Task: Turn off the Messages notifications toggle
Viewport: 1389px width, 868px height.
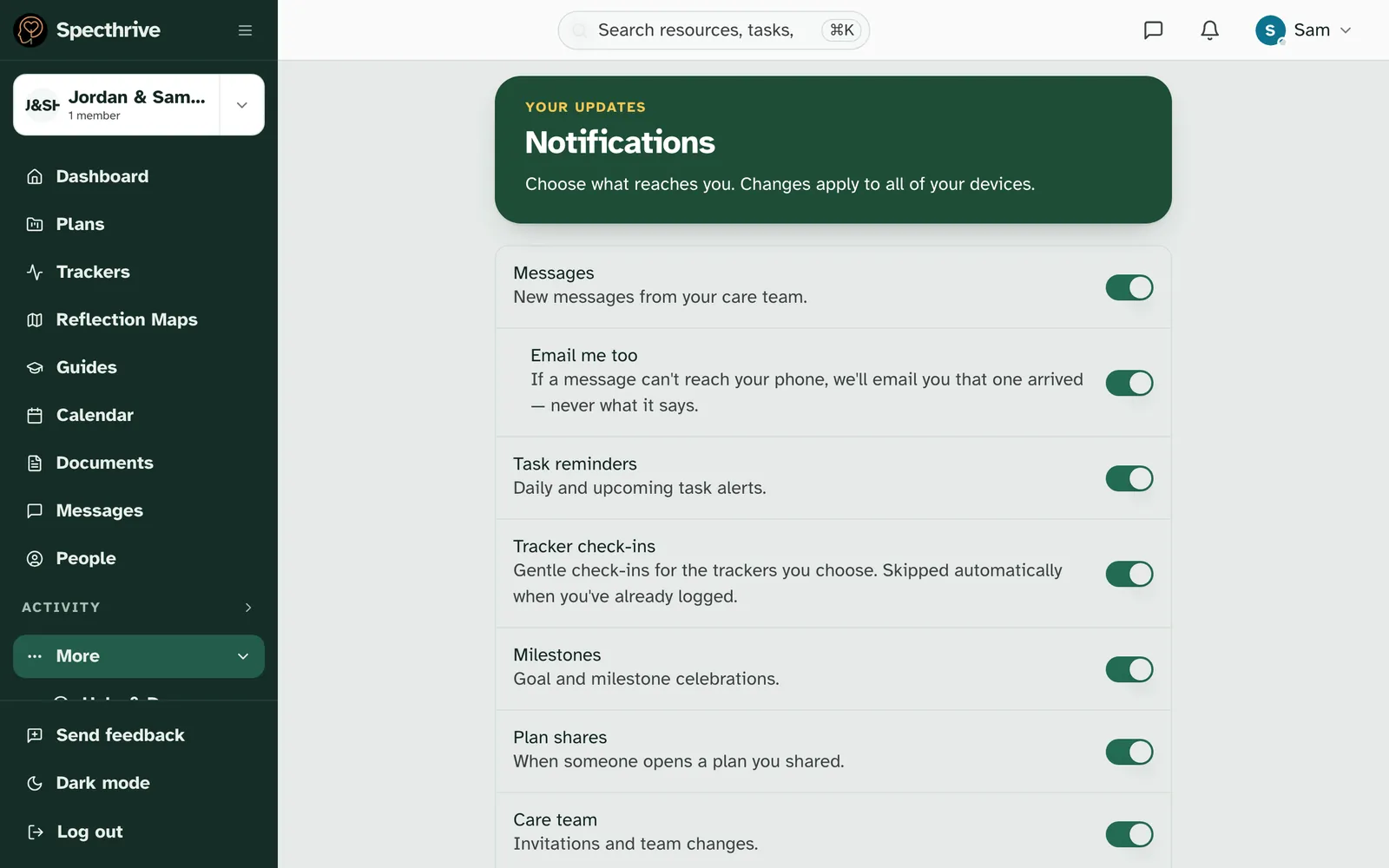Action: click(x=1129, y=288)
